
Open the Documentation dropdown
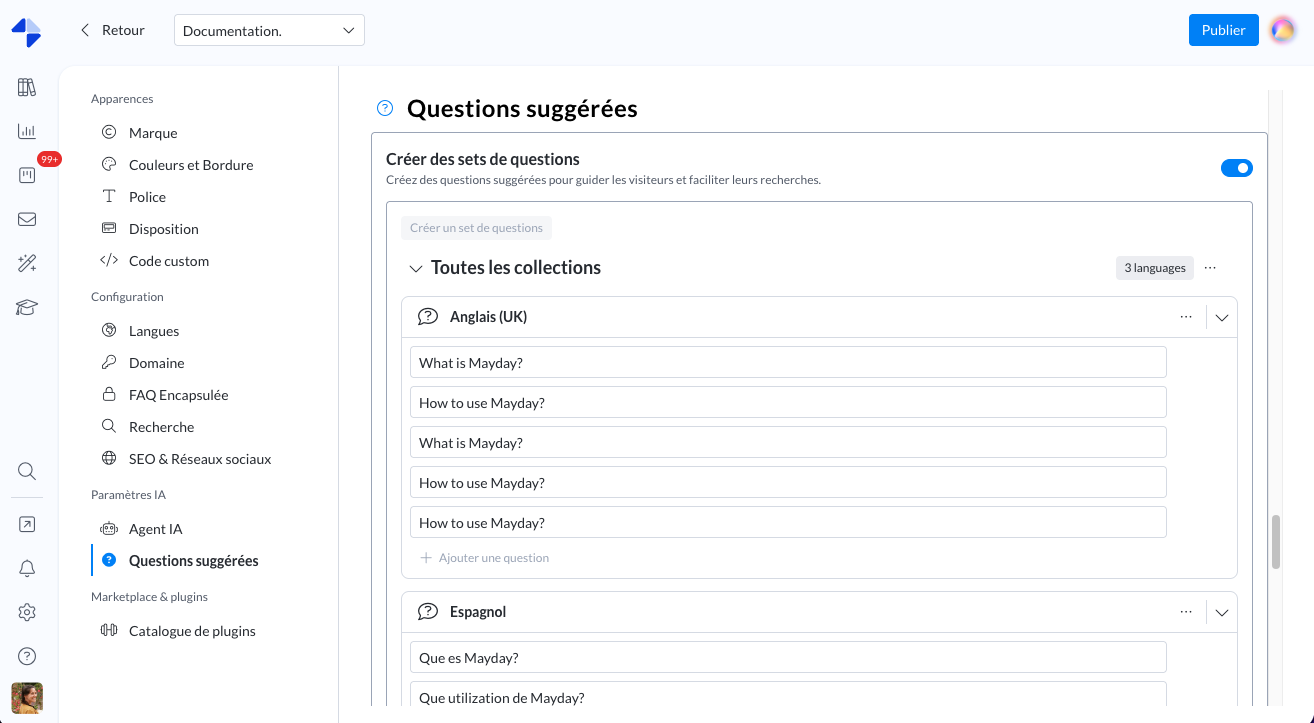[x=269, y=31]
